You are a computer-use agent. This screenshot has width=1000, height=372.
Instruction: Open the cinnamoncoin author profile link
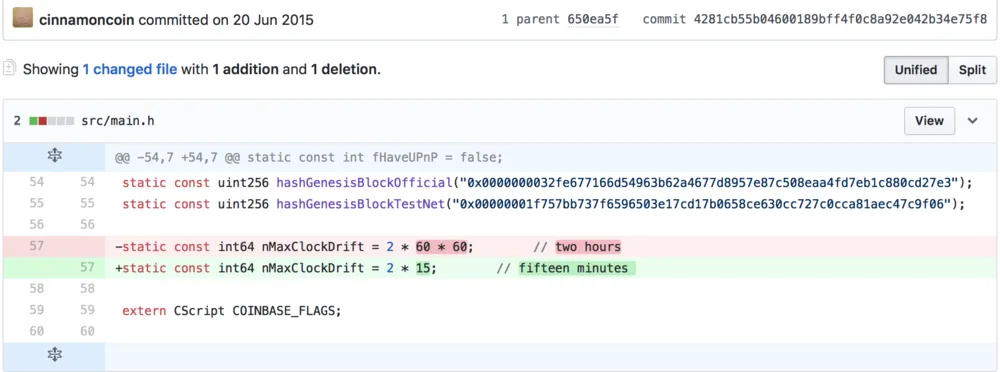[87, 19]
